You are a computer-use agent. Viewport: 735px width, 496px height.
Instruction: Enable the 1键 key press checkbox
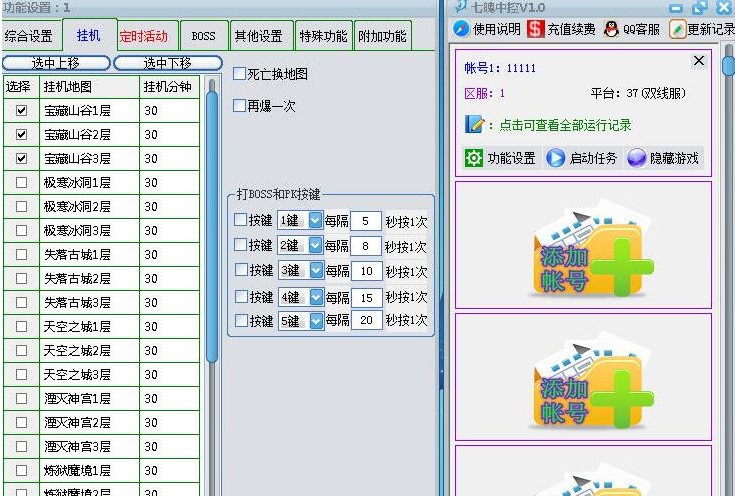tap(240, 219)
